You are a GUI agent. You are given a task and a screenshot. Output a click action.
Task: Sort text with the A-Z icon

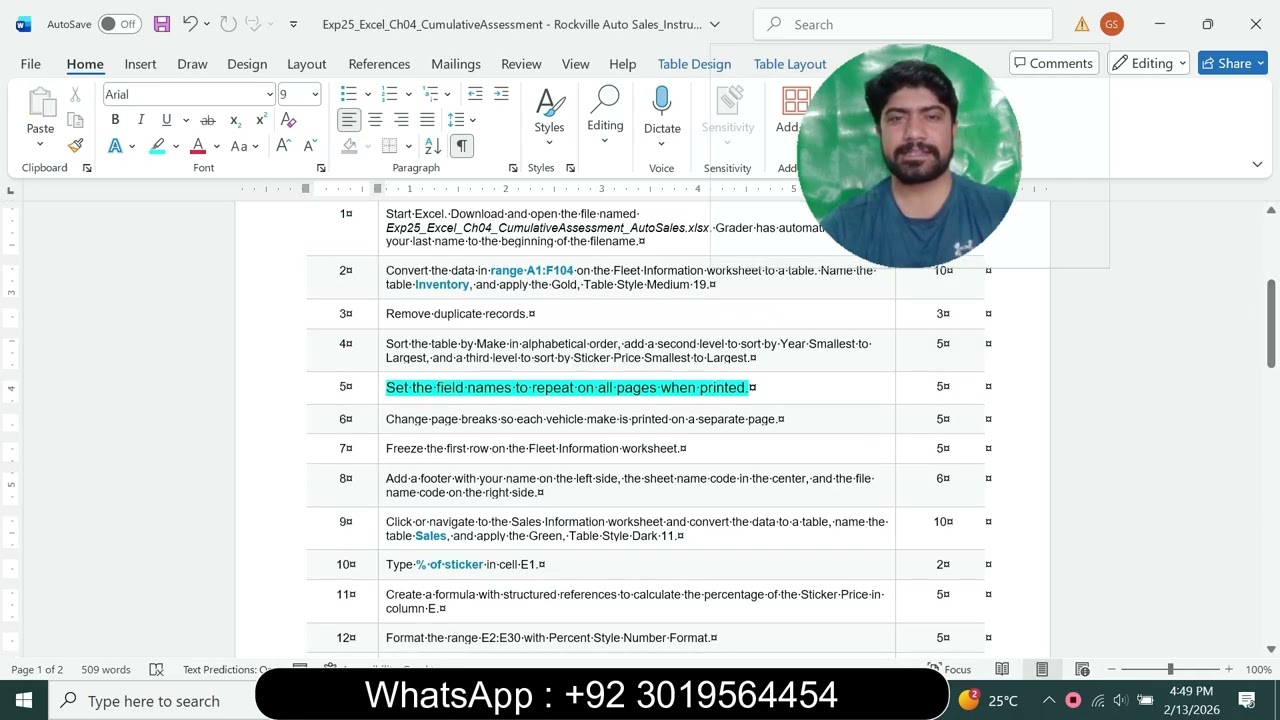pyautogui.click(x=433, y=146)
